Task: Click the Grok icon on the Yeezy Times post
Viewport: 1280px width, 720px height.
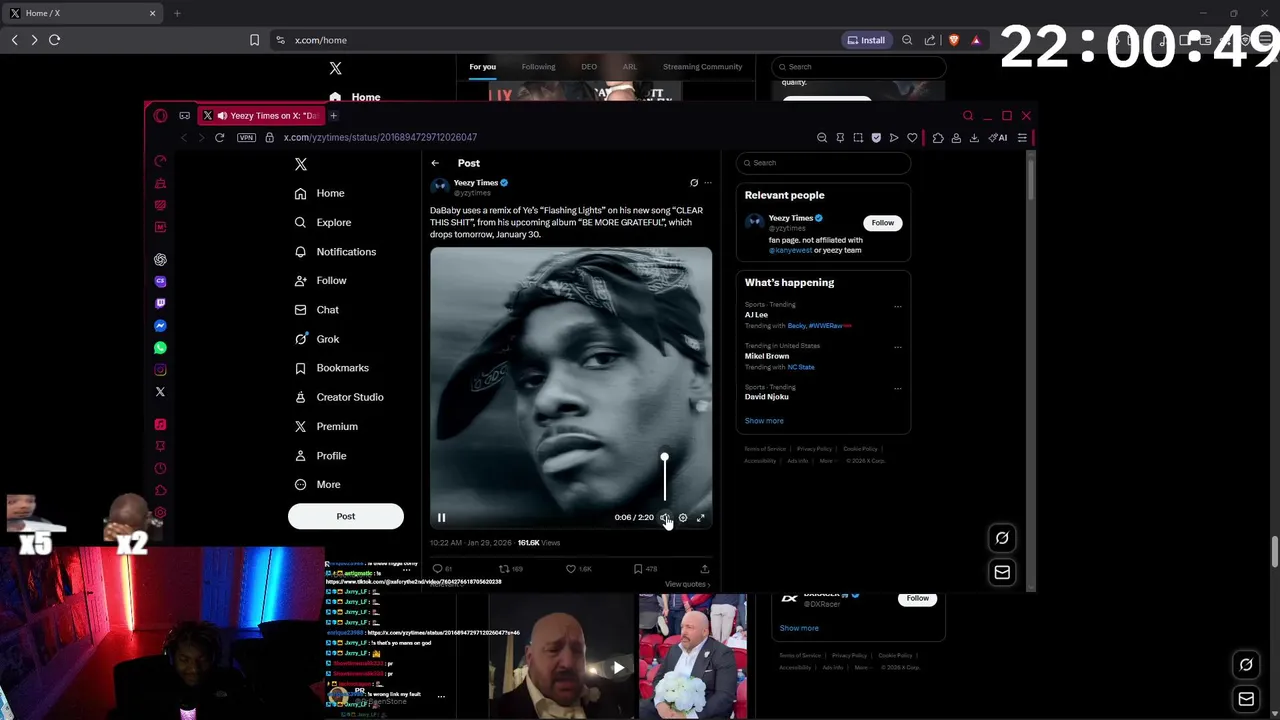Action: click(x=694, y=183)
